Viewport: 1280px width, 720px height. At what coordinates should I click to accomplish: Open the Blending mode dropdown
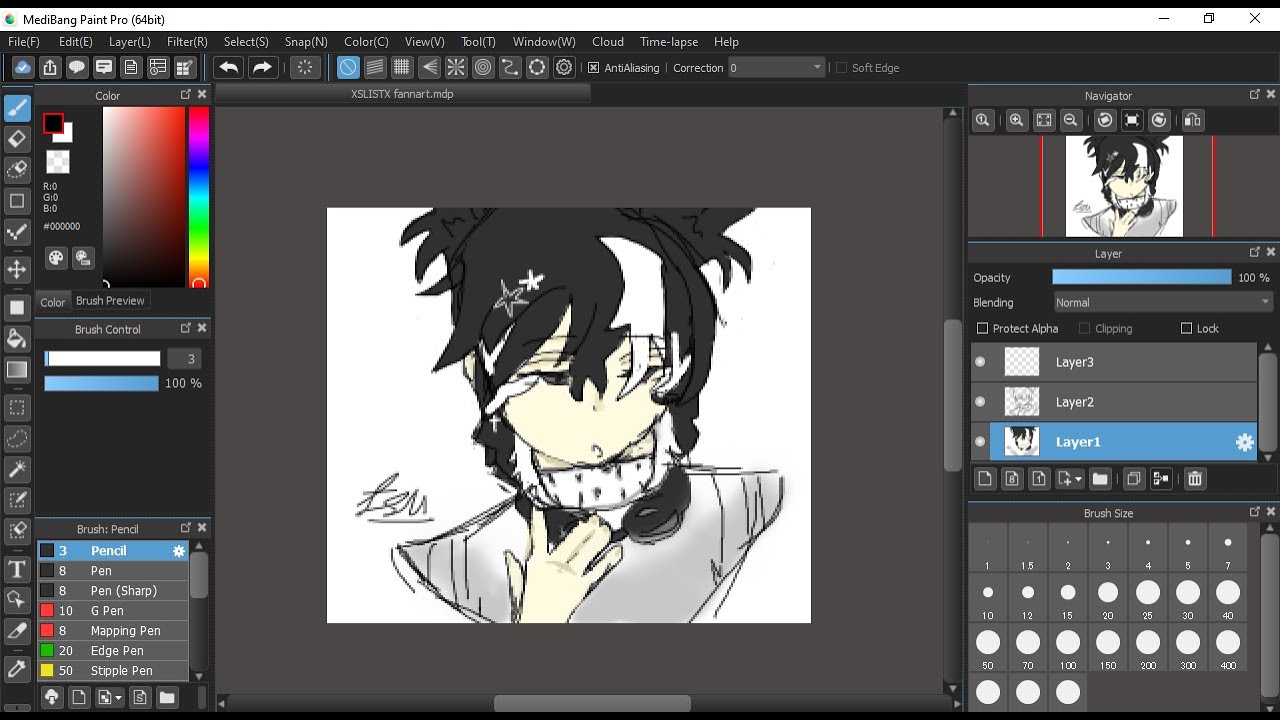coord(1164,302)
